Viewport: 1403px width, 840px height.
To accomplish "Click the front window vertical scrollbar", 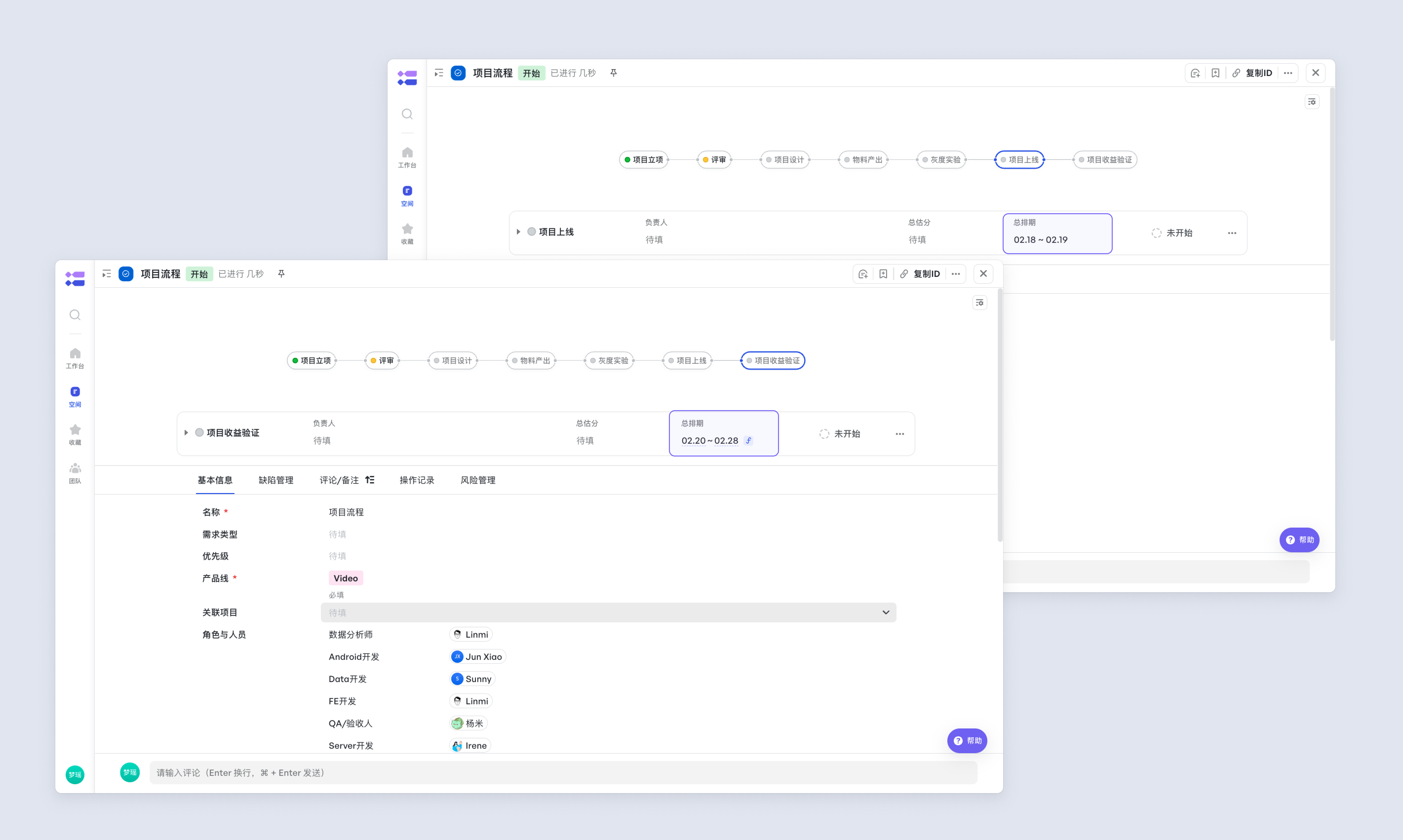I will coord(1000,416).
